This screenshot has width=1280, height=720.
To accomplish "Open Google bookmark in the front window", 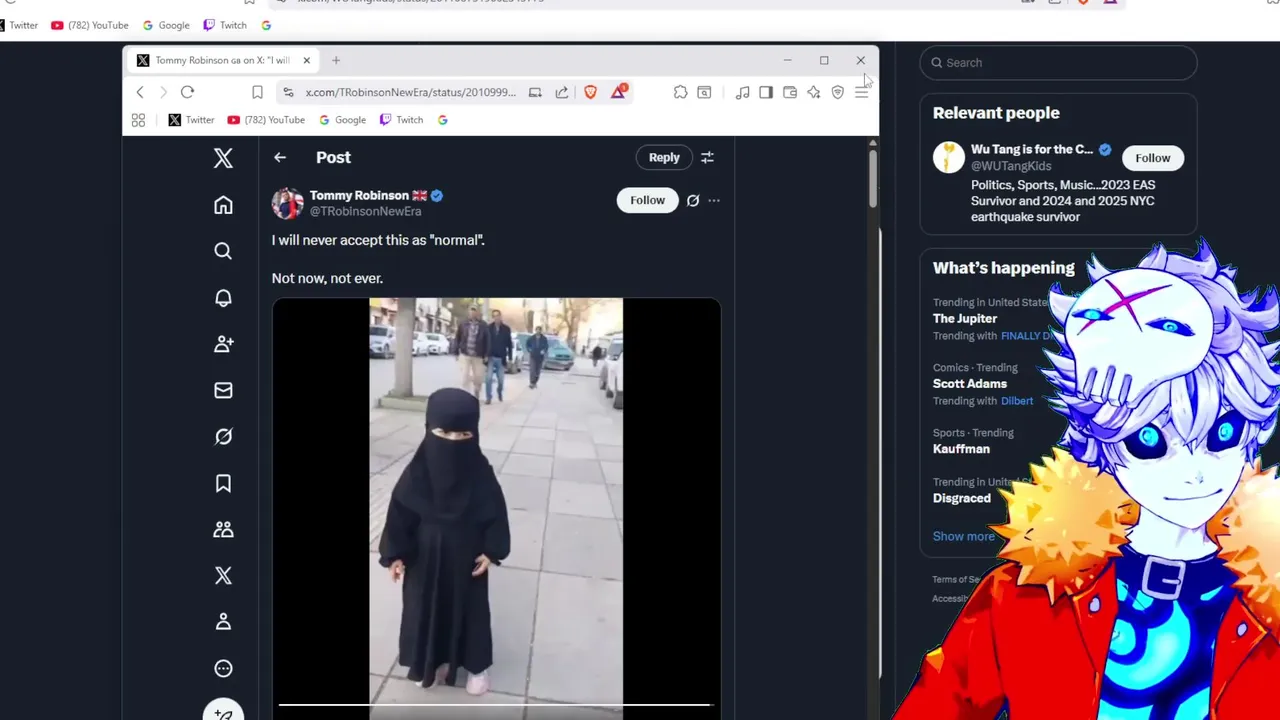I will pos(342,120).
